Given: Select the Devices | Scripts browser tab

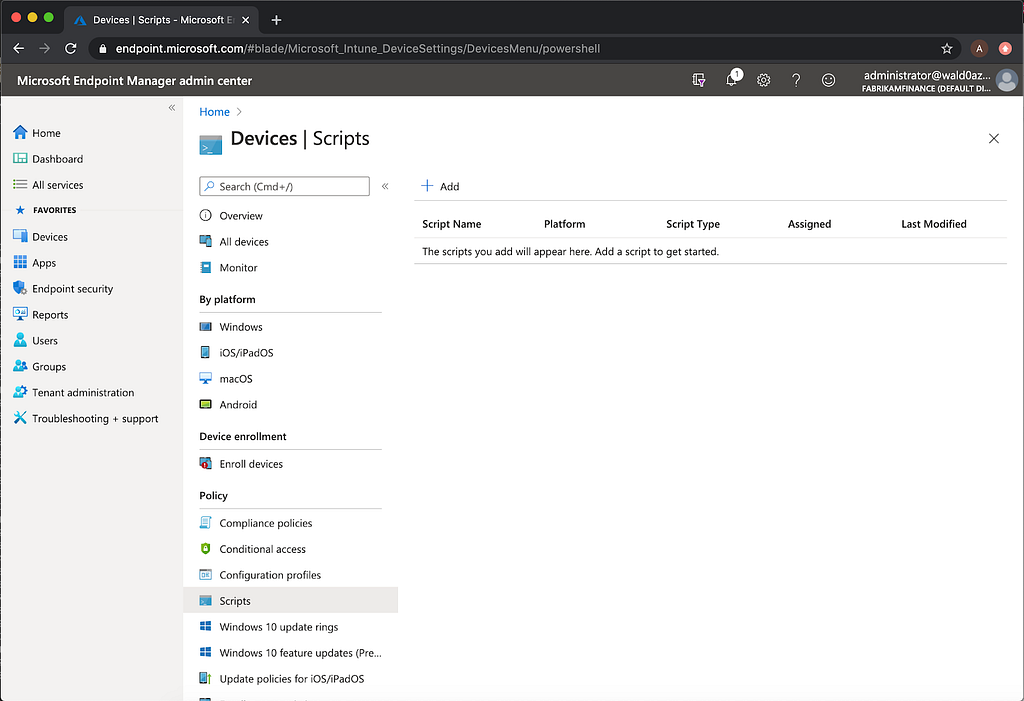Looking at the screenshot, I should coord(161,20).
